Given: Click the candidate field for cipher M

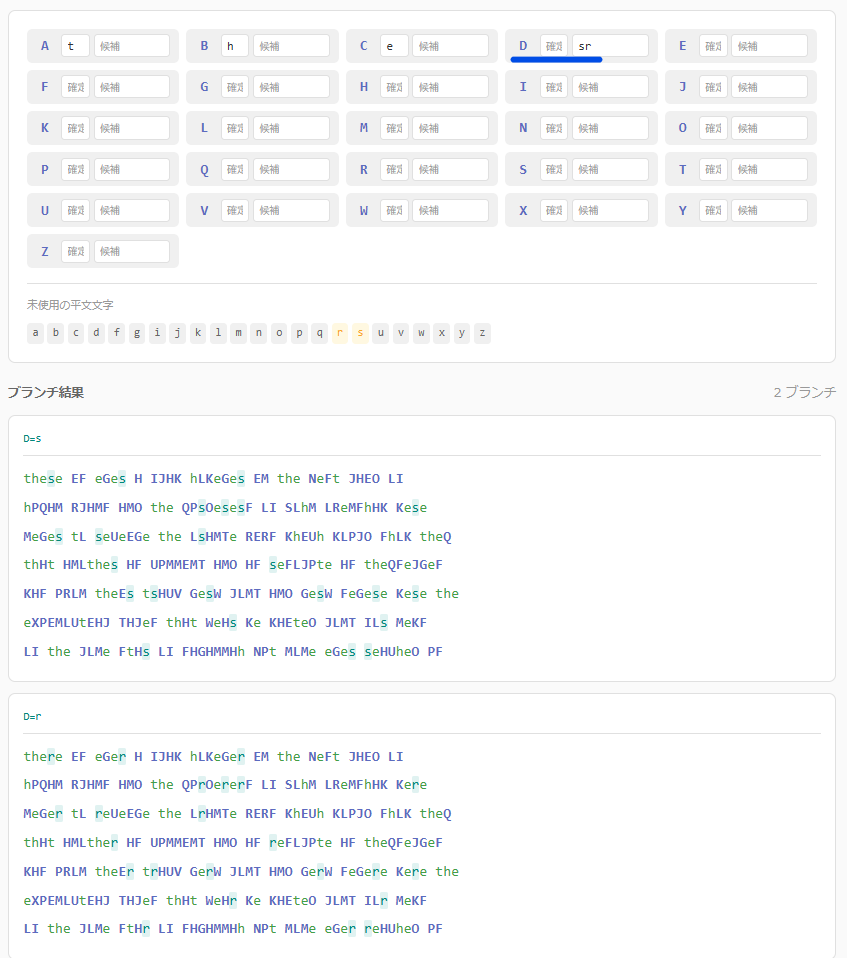Looking at the screenshot, I should 450,128.
